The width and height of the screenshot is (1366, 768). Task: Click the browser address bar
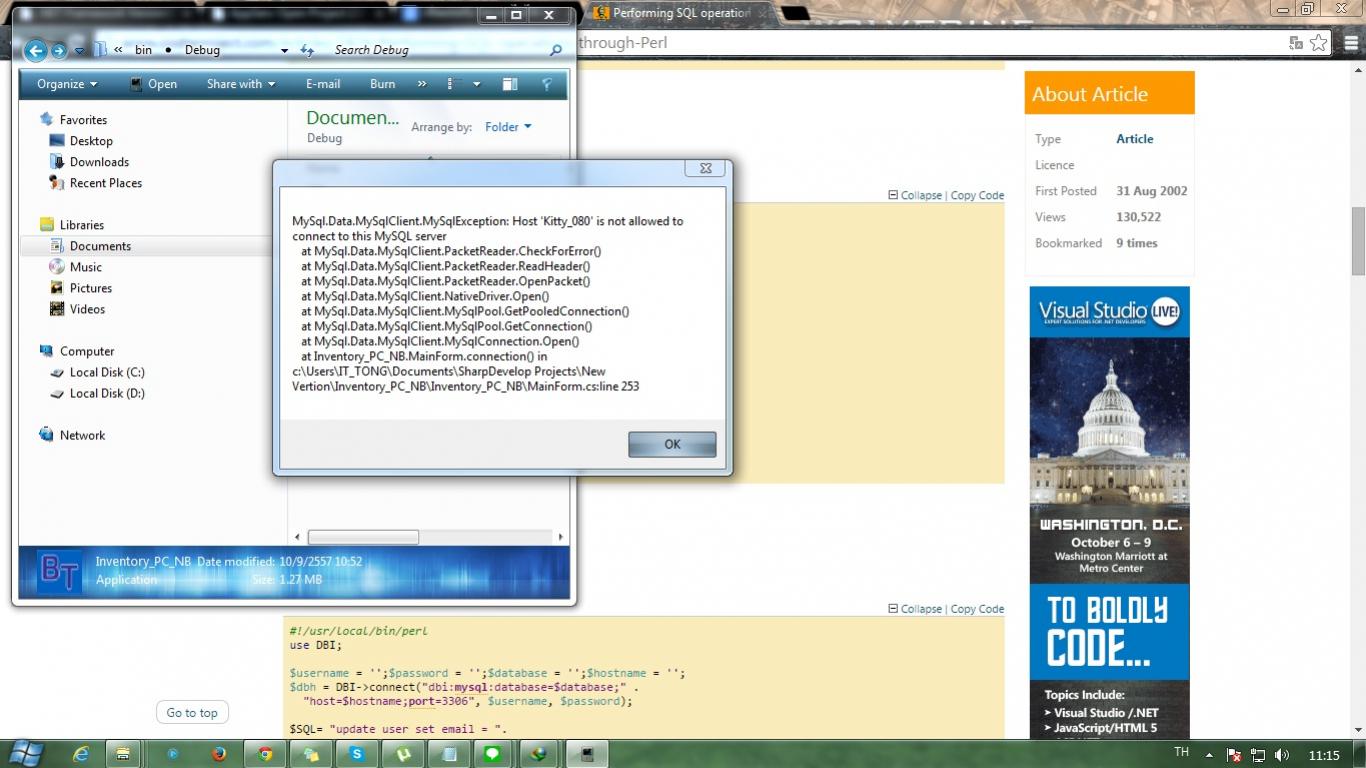pos(930,43)
